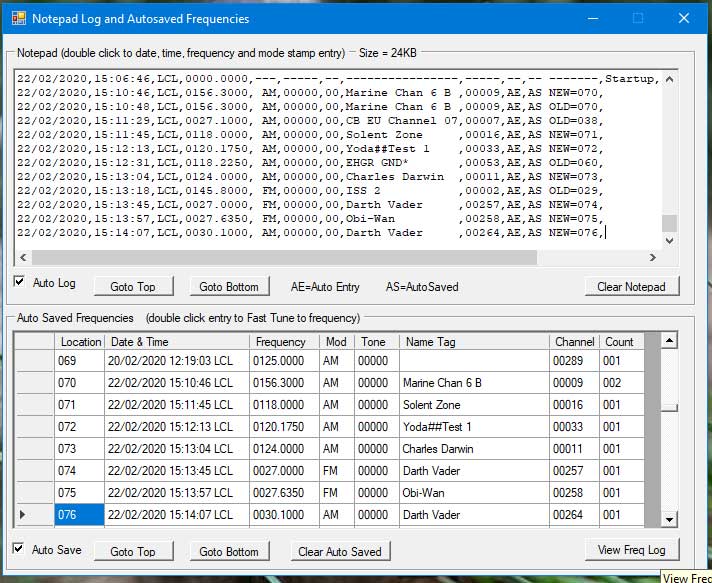Click notepad log line with Startup
Screen dimensions: 712x583
click(338, 79)
